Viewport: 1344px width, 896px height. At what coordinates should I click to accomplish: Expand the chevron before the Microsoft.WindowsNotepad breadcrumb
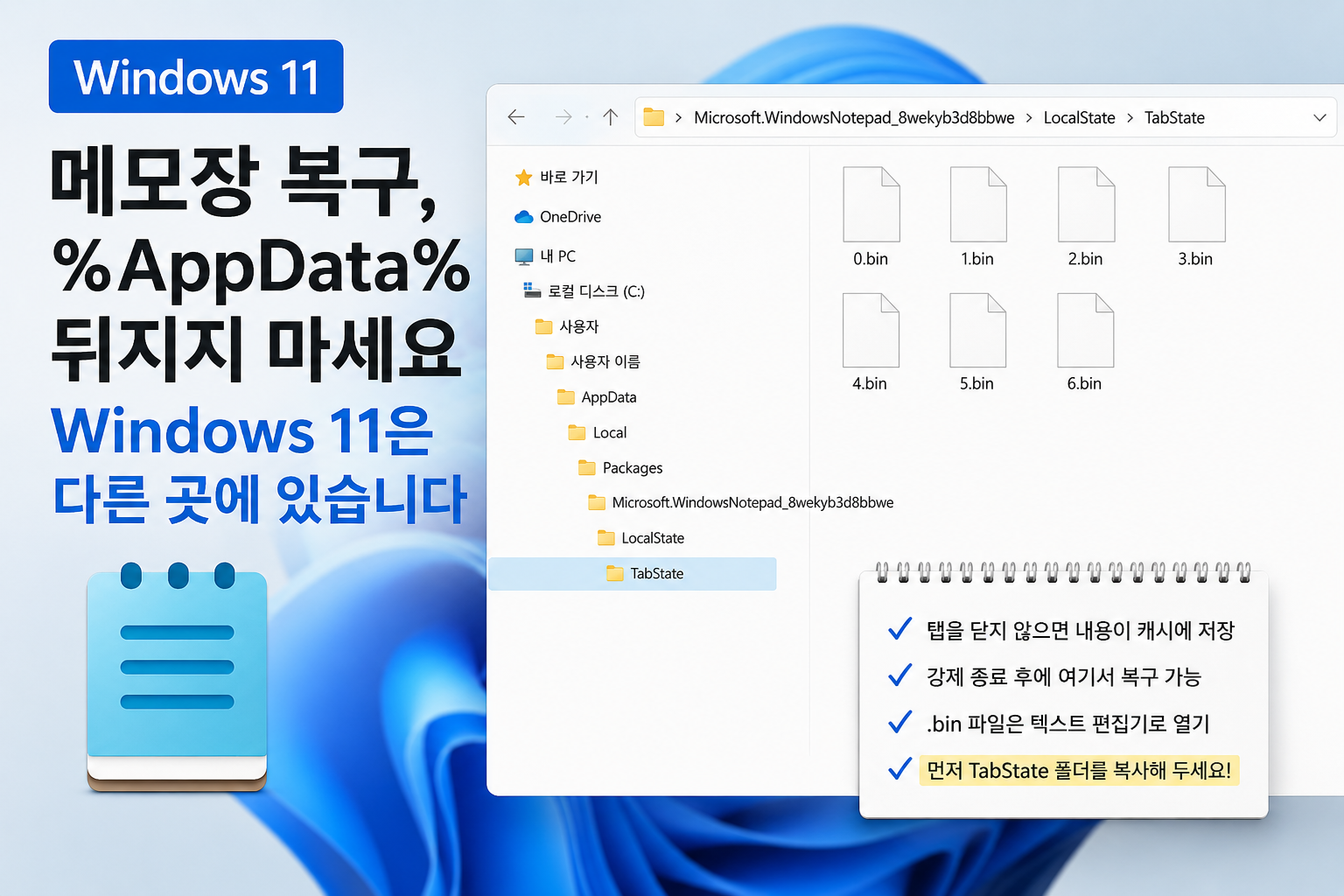pos(678,118)
